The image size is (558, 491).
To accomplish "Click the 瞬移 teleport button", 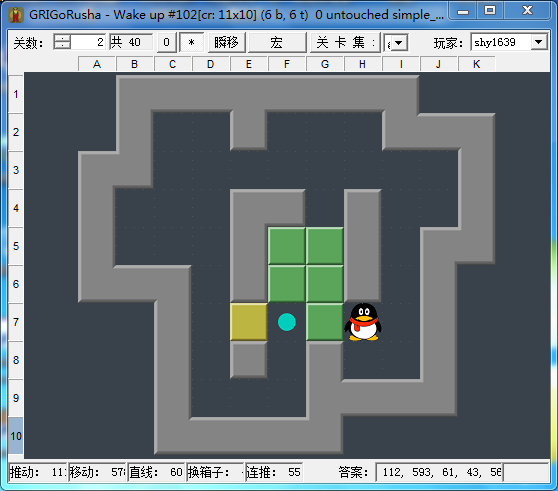I will coord(226,42).
